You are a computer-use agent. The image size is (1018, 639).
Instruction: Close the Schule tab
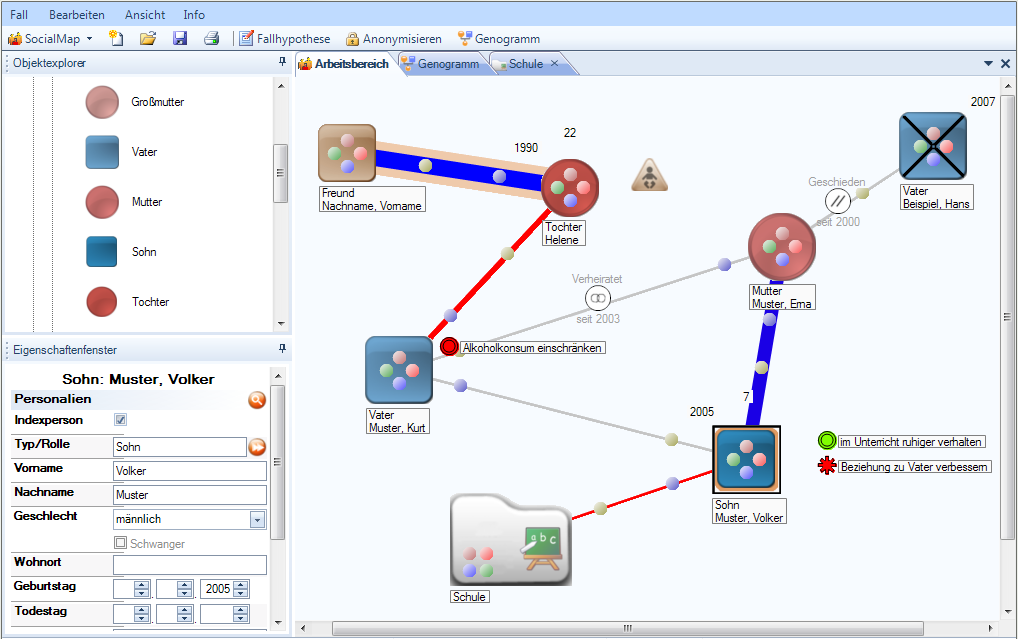[x=554, y=63]
